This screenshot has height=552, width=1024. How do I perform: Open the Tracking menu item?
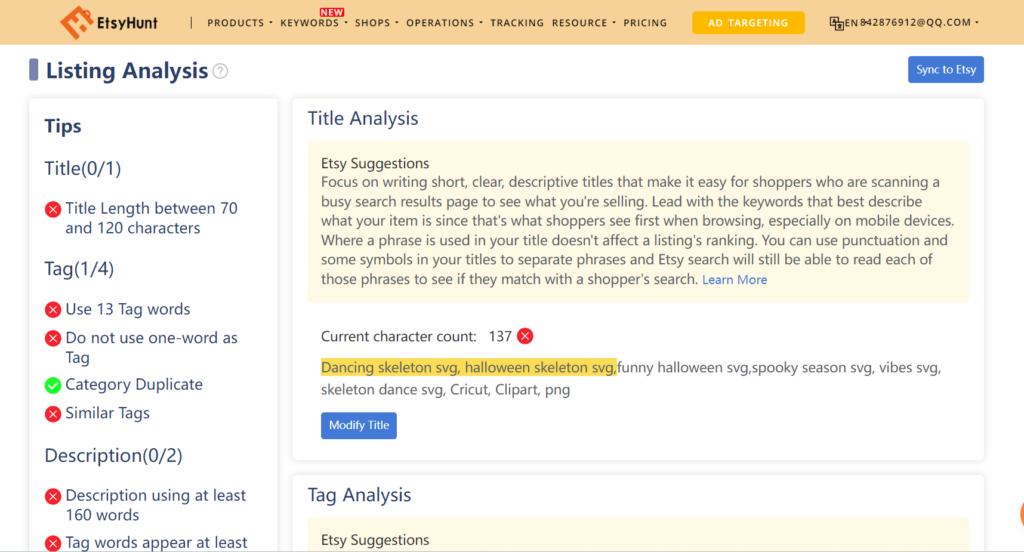click(x=517, y=23)
